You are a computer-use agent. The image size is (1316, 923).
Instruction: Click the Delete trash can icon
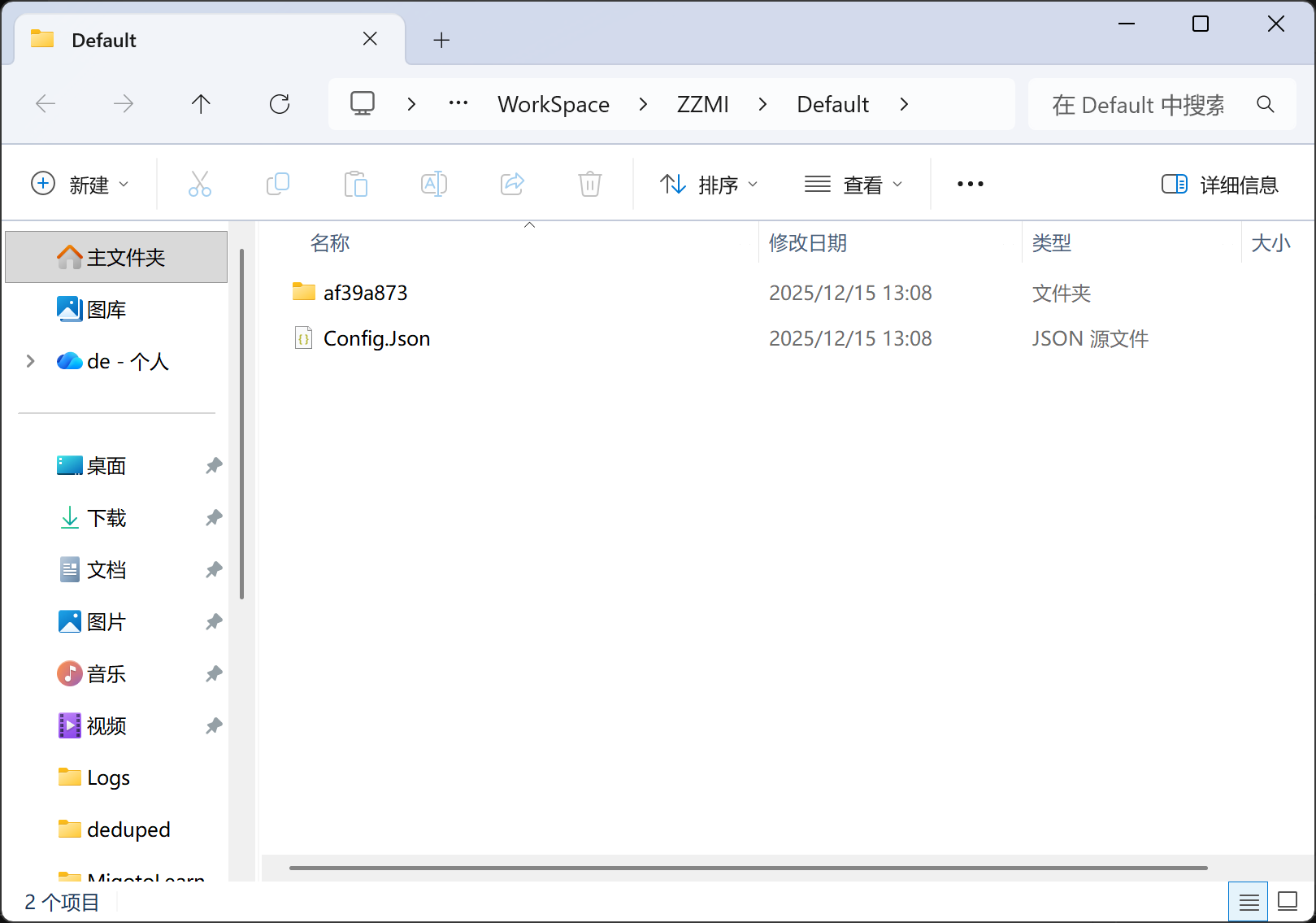589,185
